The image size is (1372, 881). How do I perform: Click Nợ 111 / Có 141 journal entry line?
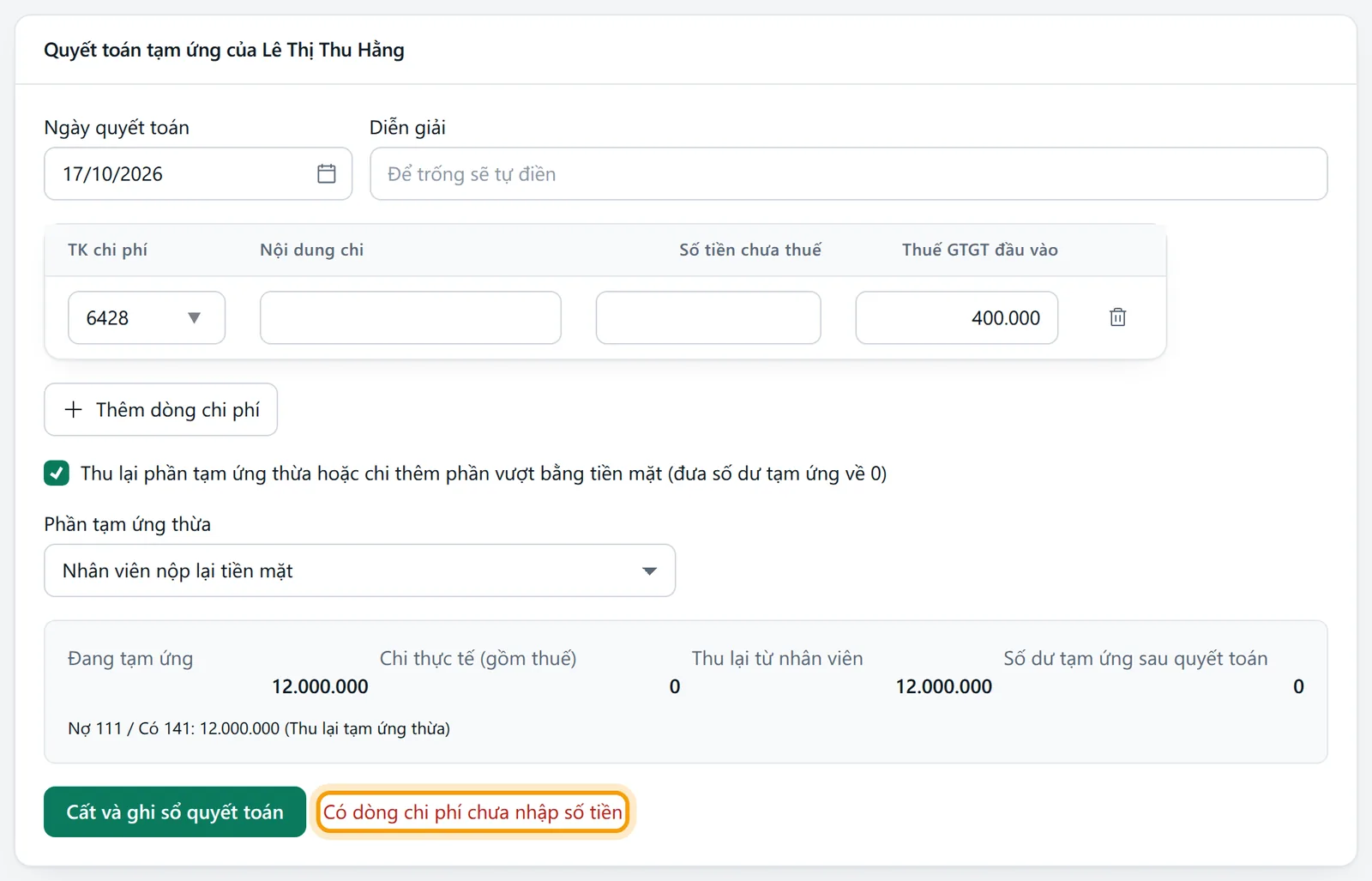(x=259, y=728)
